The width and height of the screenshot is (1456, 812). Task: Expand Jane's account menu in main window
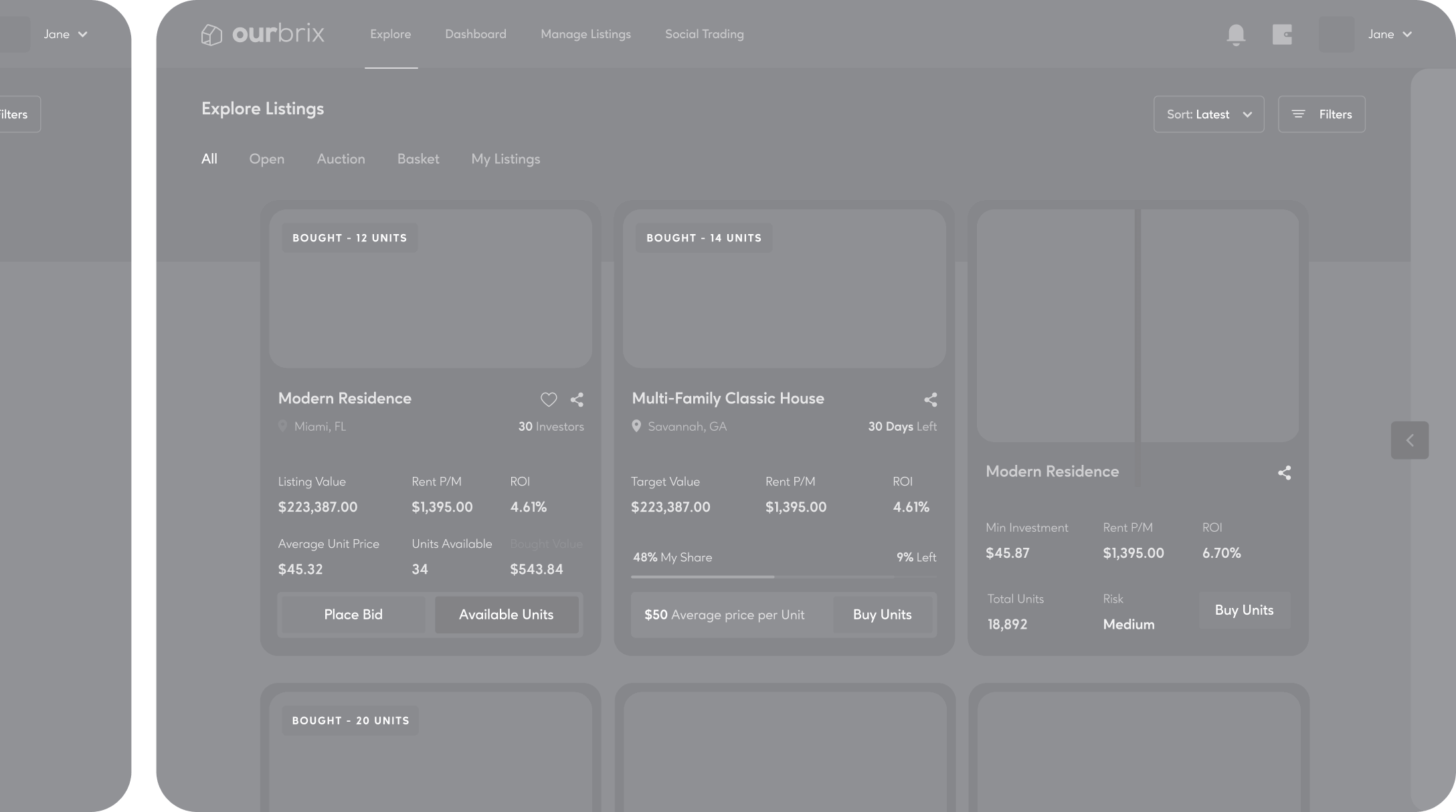[x=1407, y=34]
